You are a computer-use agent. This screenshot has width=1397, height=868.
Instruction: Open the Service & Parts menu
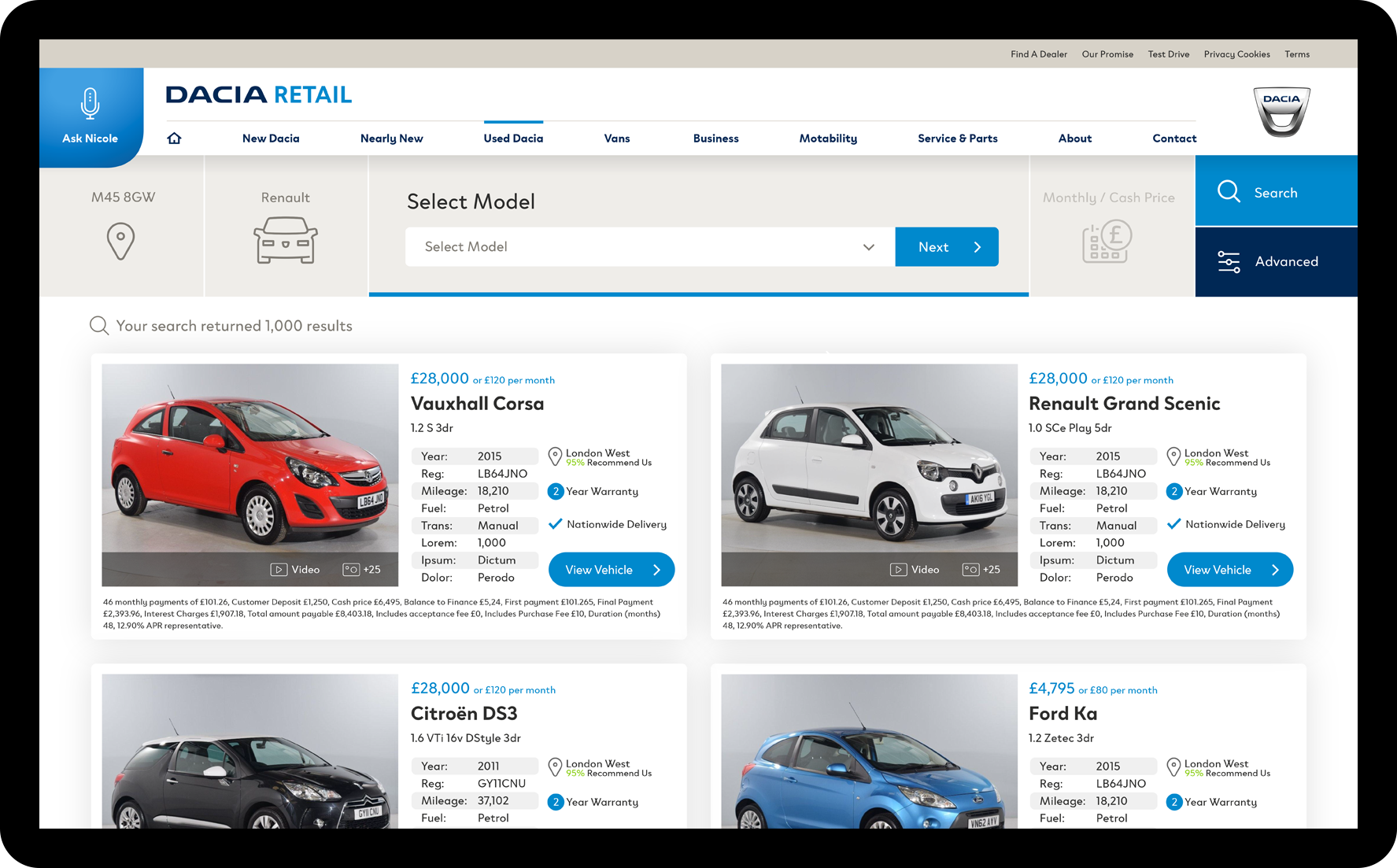tap(957, 139)
